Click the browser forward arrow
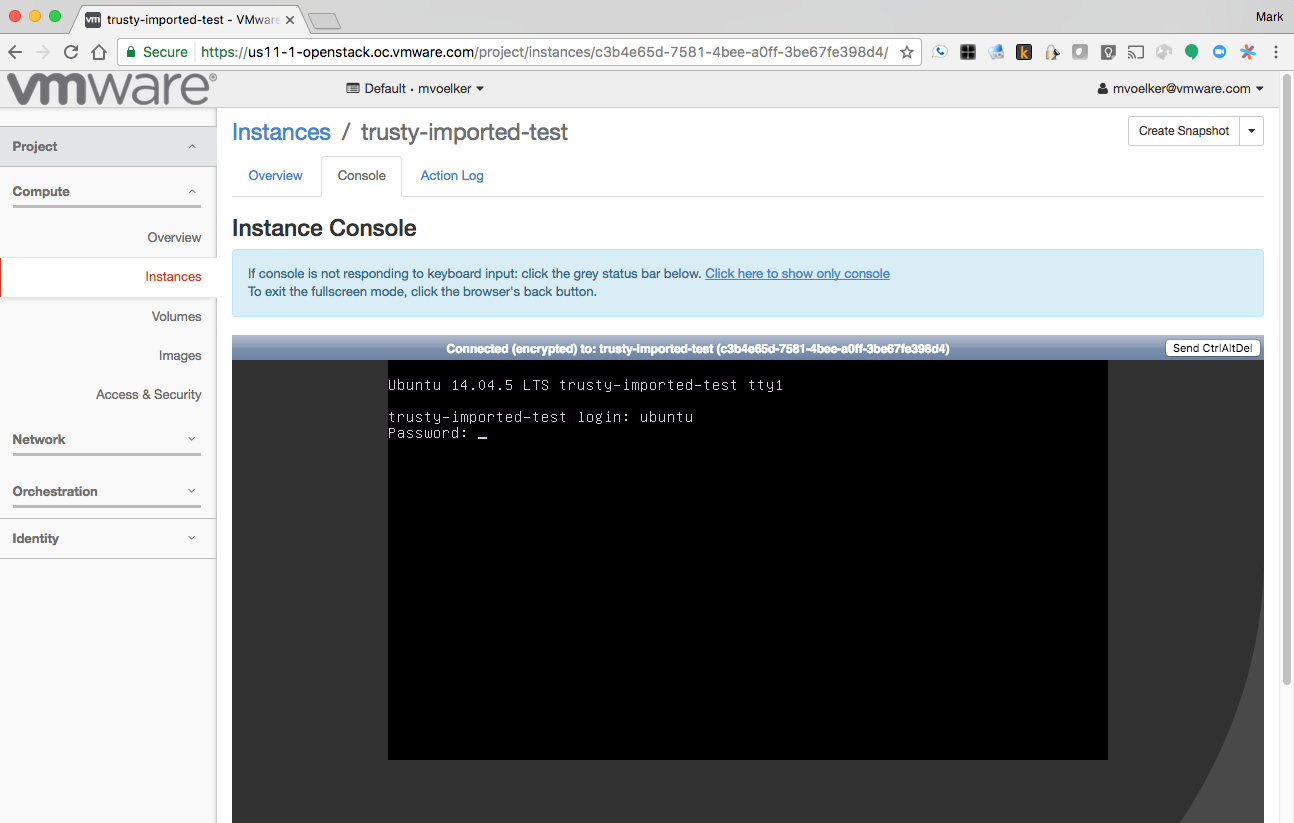1294x823 pixels. [x=43, y=52]
